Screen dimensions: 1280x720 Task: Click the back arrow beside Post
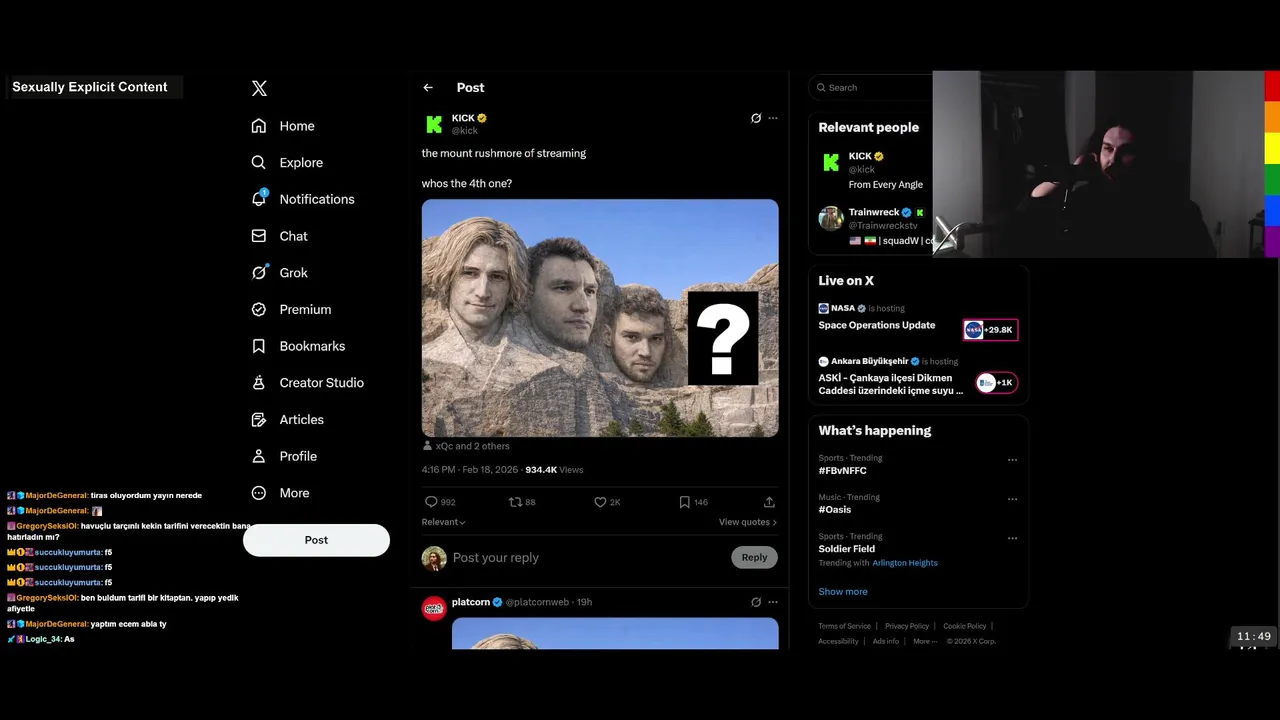428,88
